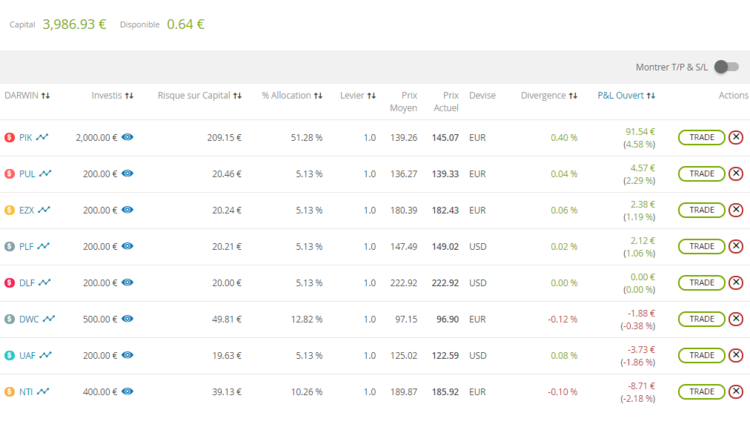Sort by Risque sur Capital header
The image size is (750, 430).
point(237,96)
